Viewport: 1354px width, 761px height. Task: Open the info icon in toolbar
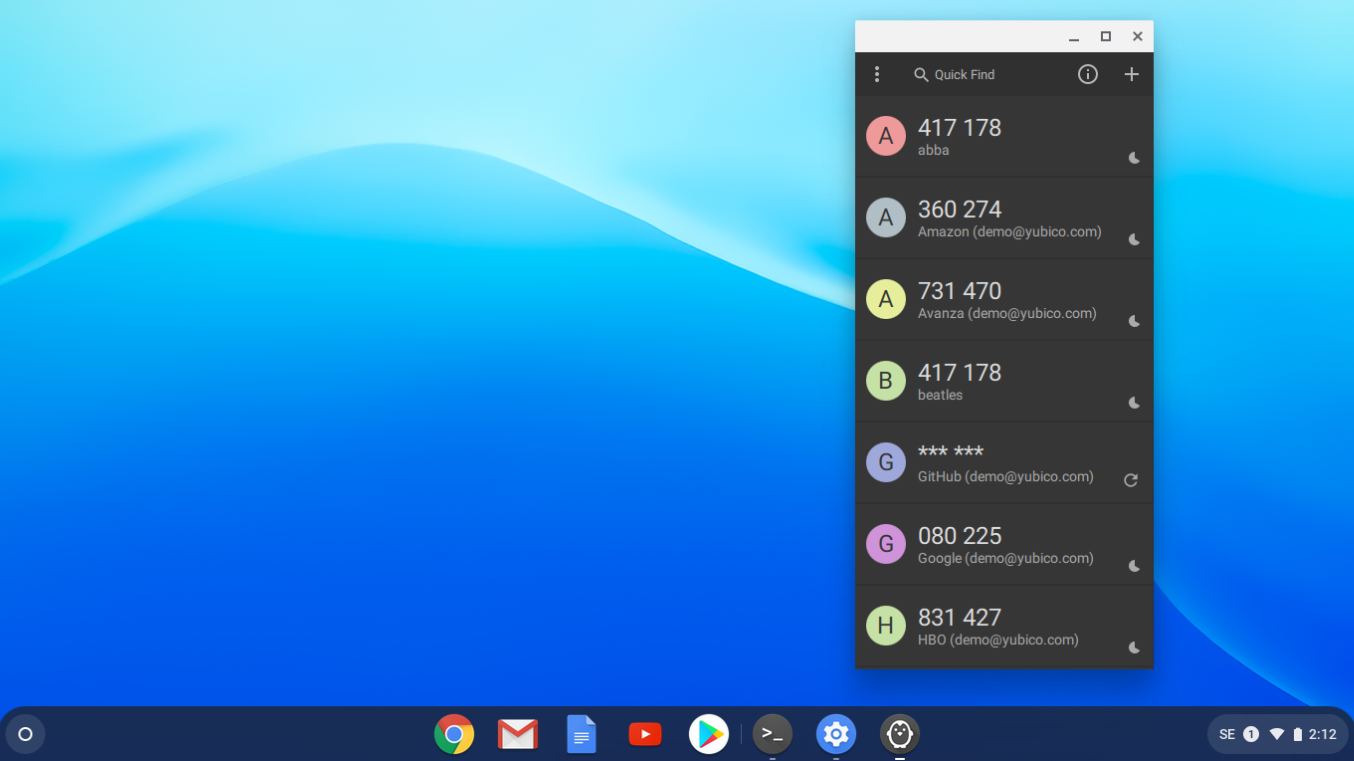1088,74
